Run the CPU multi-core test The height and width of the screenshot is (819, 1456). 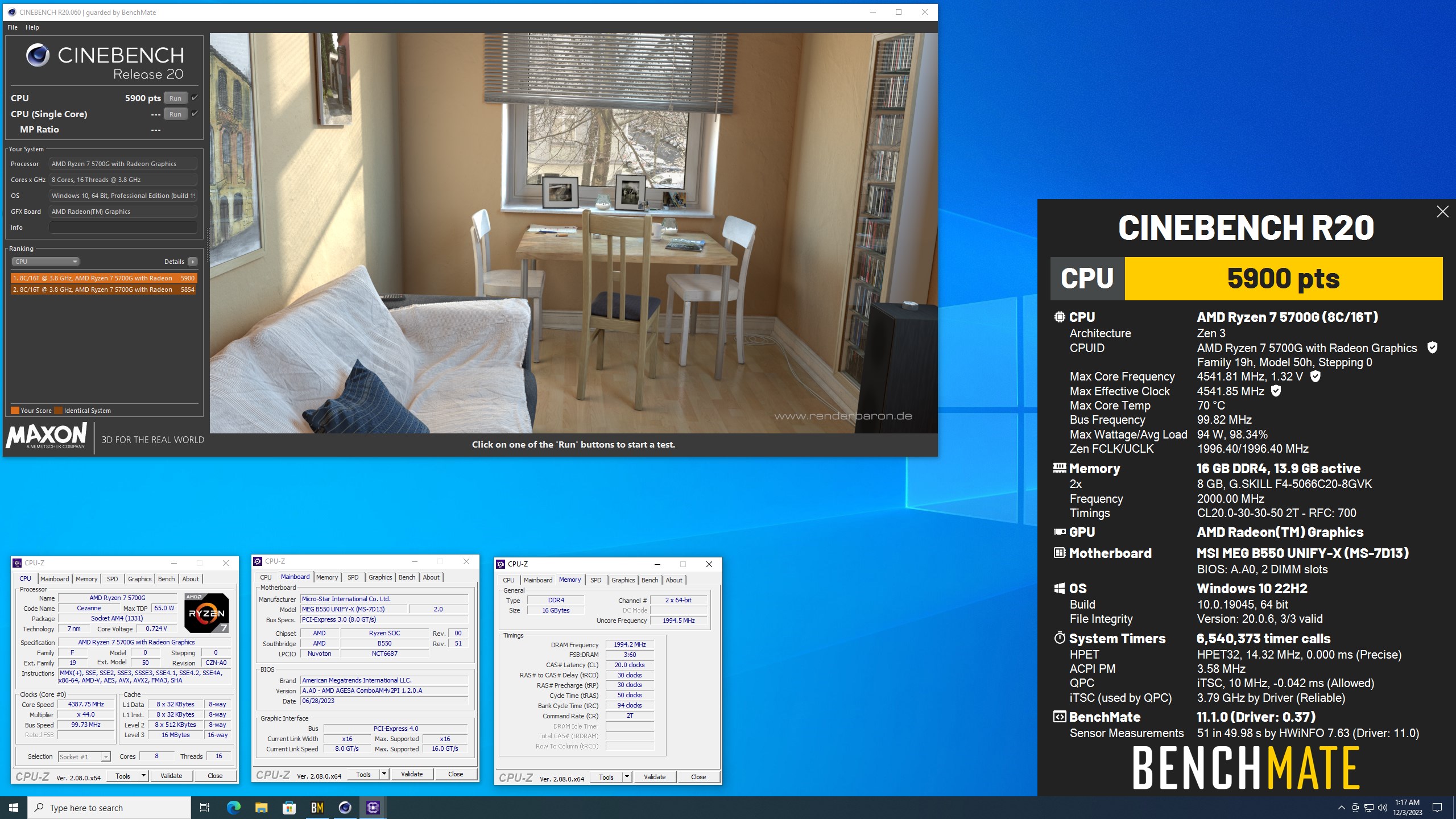176,98
